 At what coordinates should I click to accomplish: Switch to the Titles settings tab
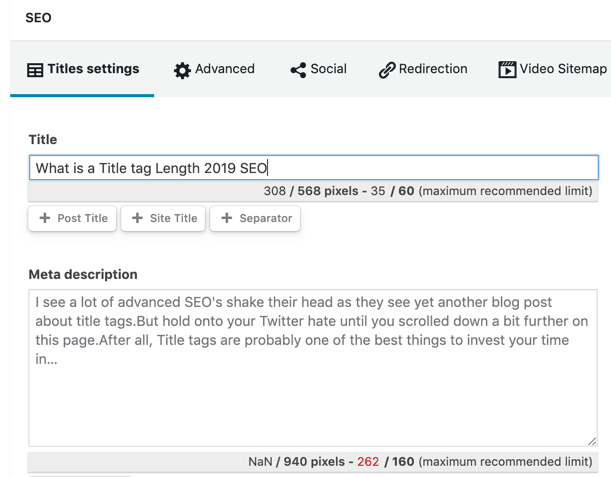[83, 69]
